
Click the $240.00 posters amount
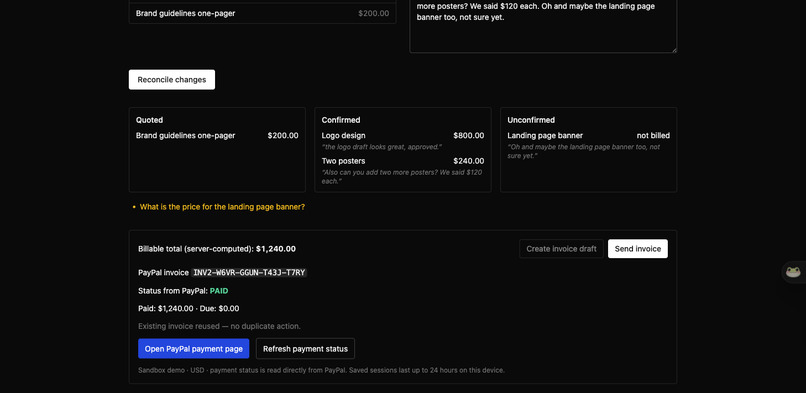tap(468, 161)
